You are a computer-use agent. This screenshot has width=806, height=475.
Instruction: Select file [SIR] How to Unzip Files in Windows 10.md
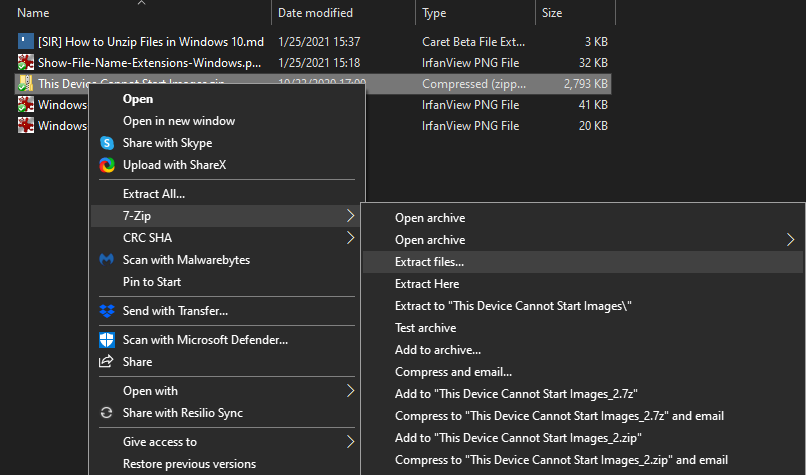(x=151, y=42)
